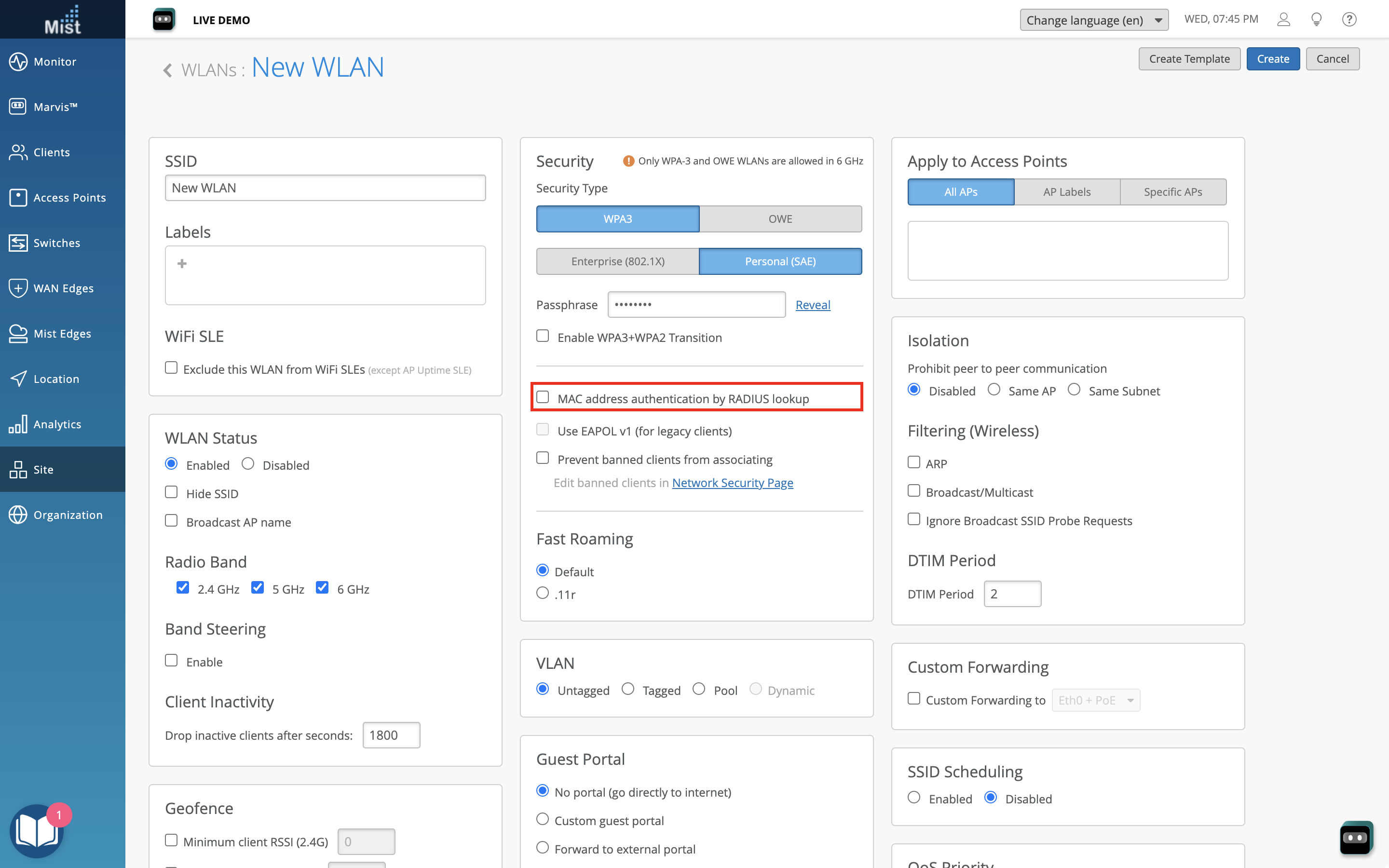Switch to the OWE security type
1389x868 pixels.
pyautogui.click(x=780, y=219)
